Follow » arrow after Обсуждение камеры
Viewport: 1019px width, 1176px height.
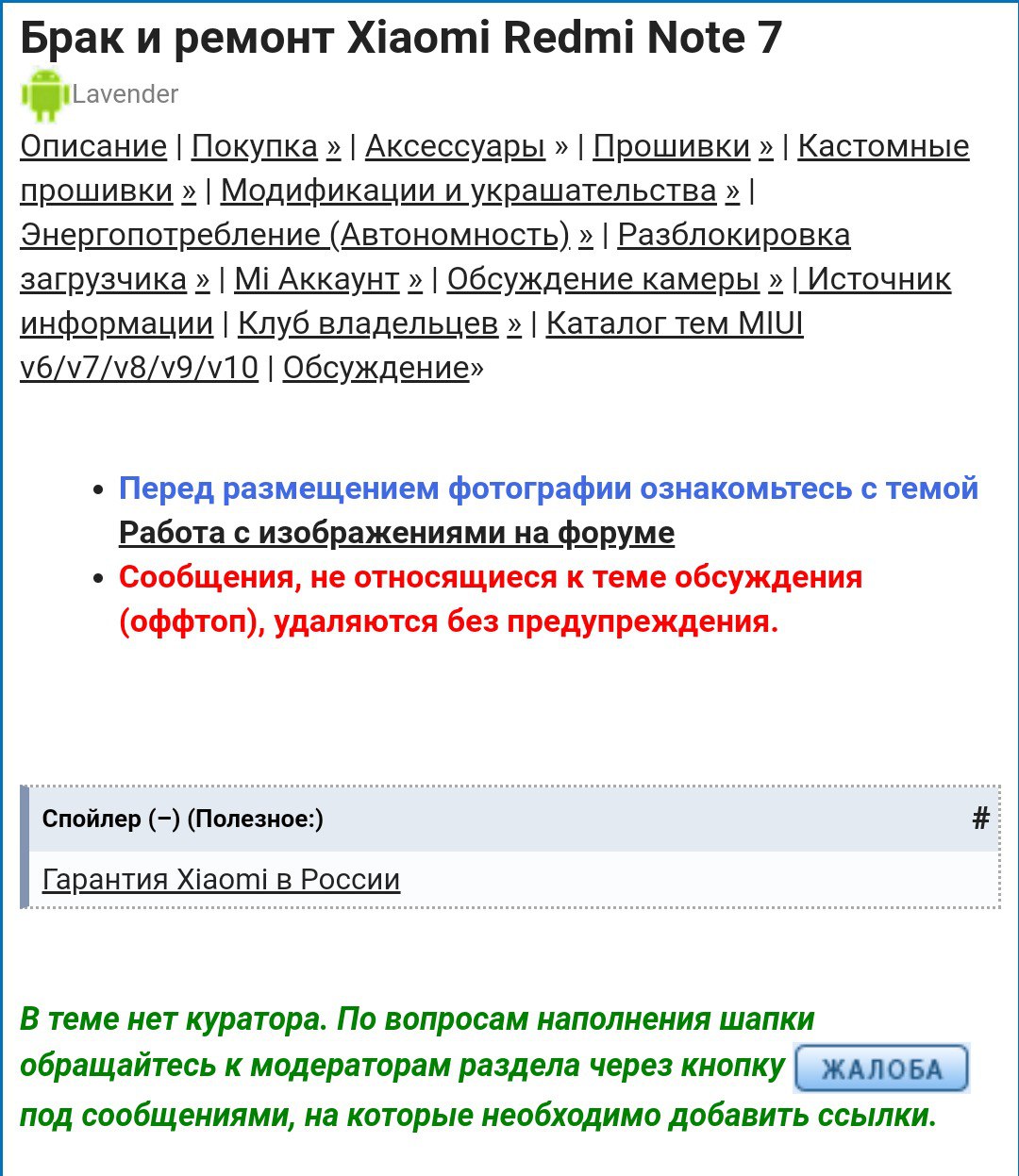(776, 280)
